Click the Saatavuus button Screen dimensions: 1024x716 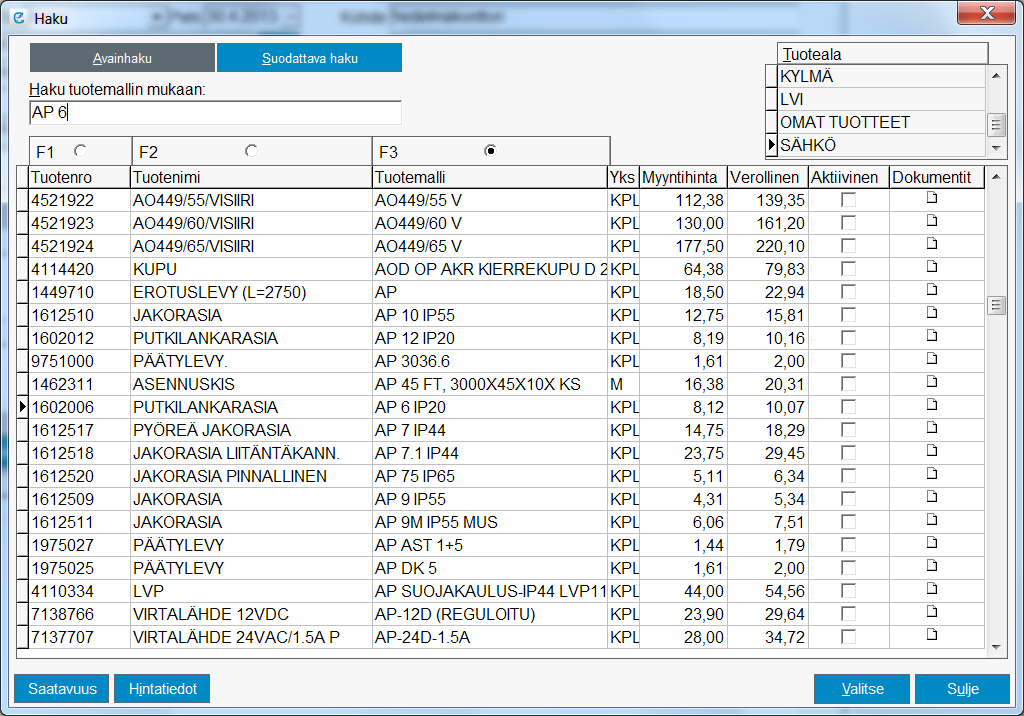click(x=62, y=689)
